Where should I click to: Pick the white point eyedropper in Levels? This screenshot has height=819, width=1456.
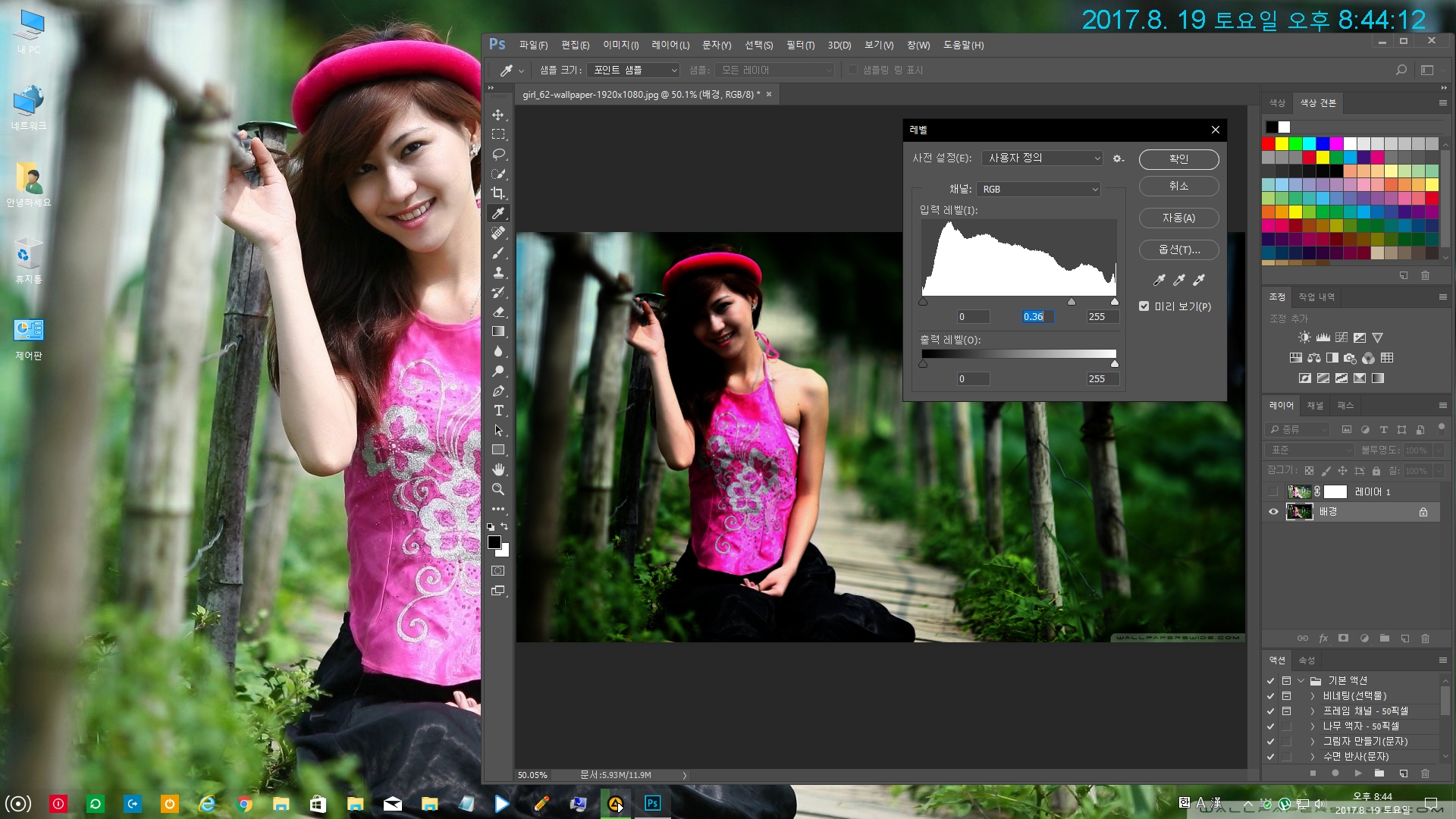1198,280
